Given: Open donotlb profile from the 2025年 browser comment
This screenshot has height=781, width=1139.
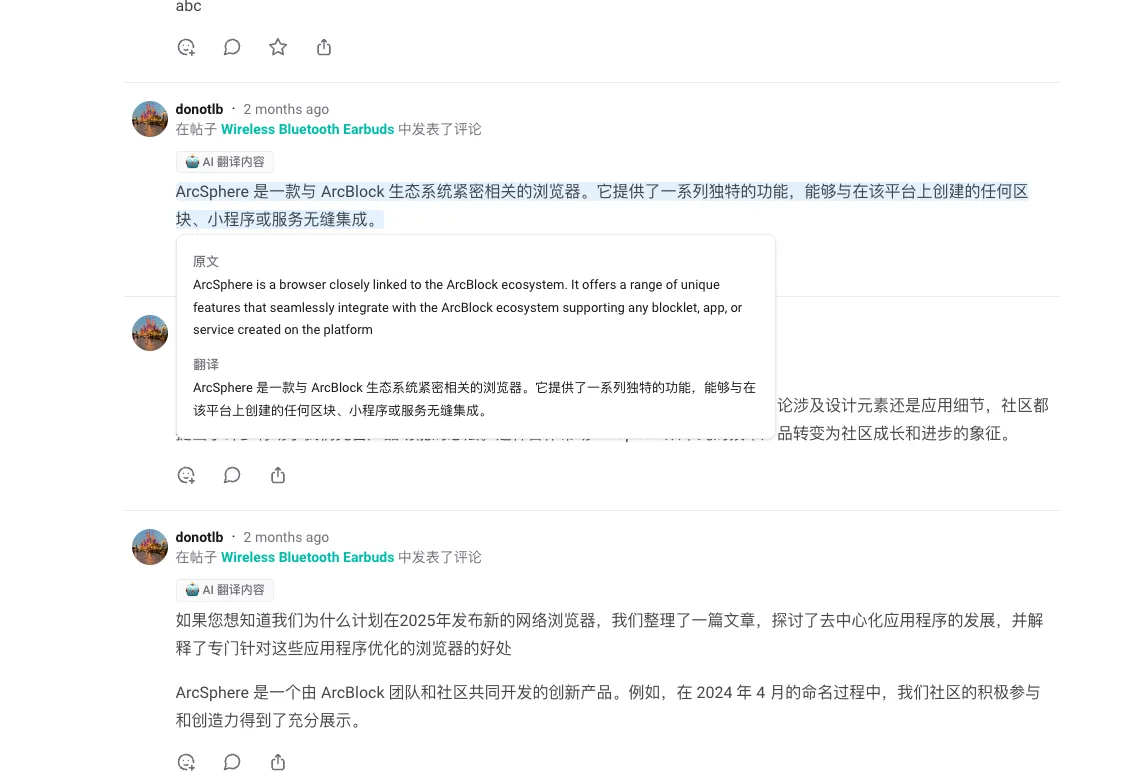Looking at the screenshot, I should pos(199,537).
